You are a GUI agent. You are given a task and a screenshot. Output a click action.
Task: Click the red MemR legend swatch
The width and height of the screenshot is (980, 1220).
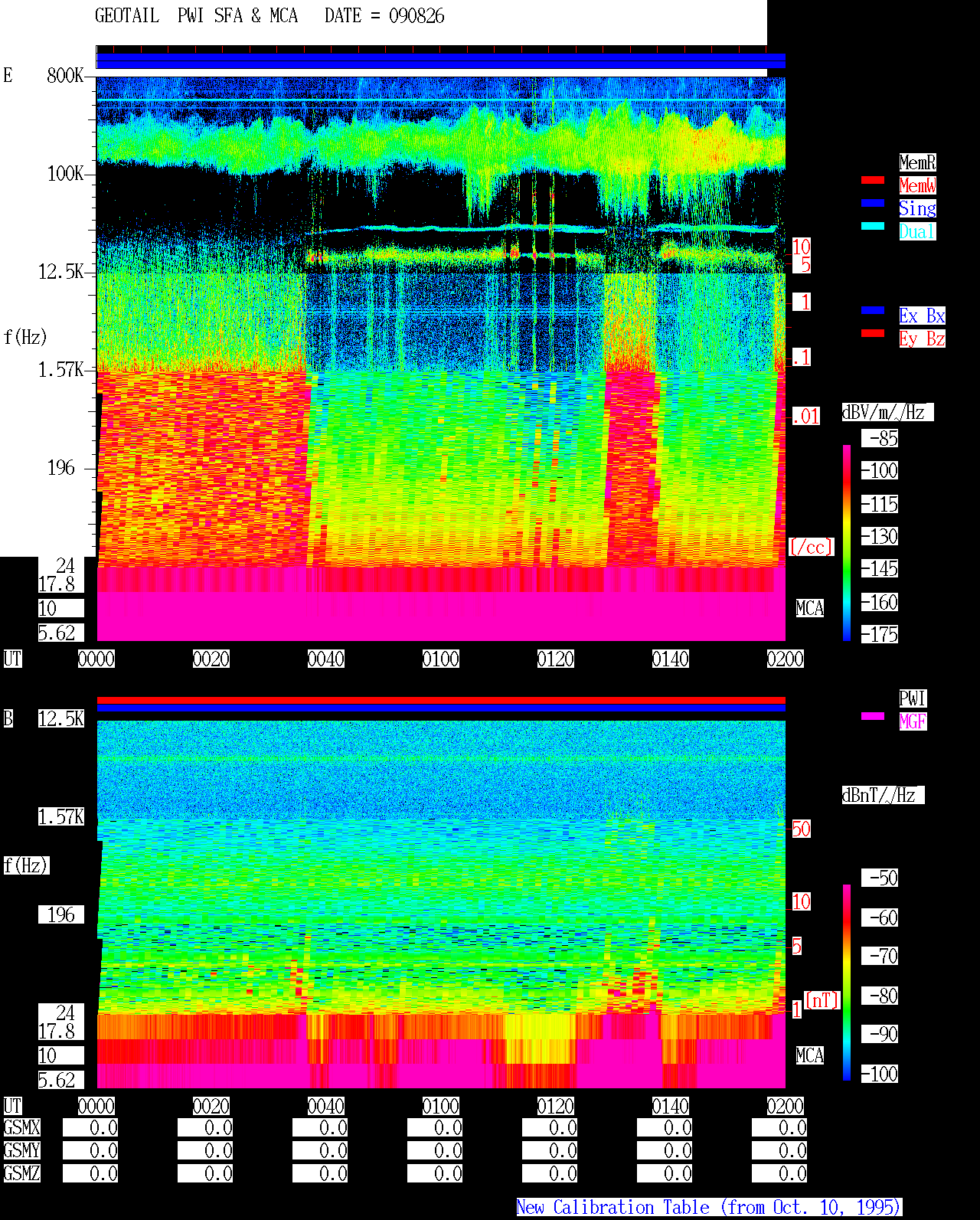click(873, 180)
